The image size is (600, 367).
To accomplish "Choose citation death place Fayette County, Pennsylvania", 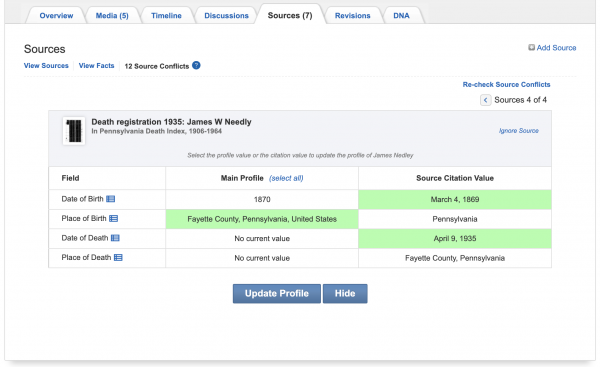I will (455, 258).
